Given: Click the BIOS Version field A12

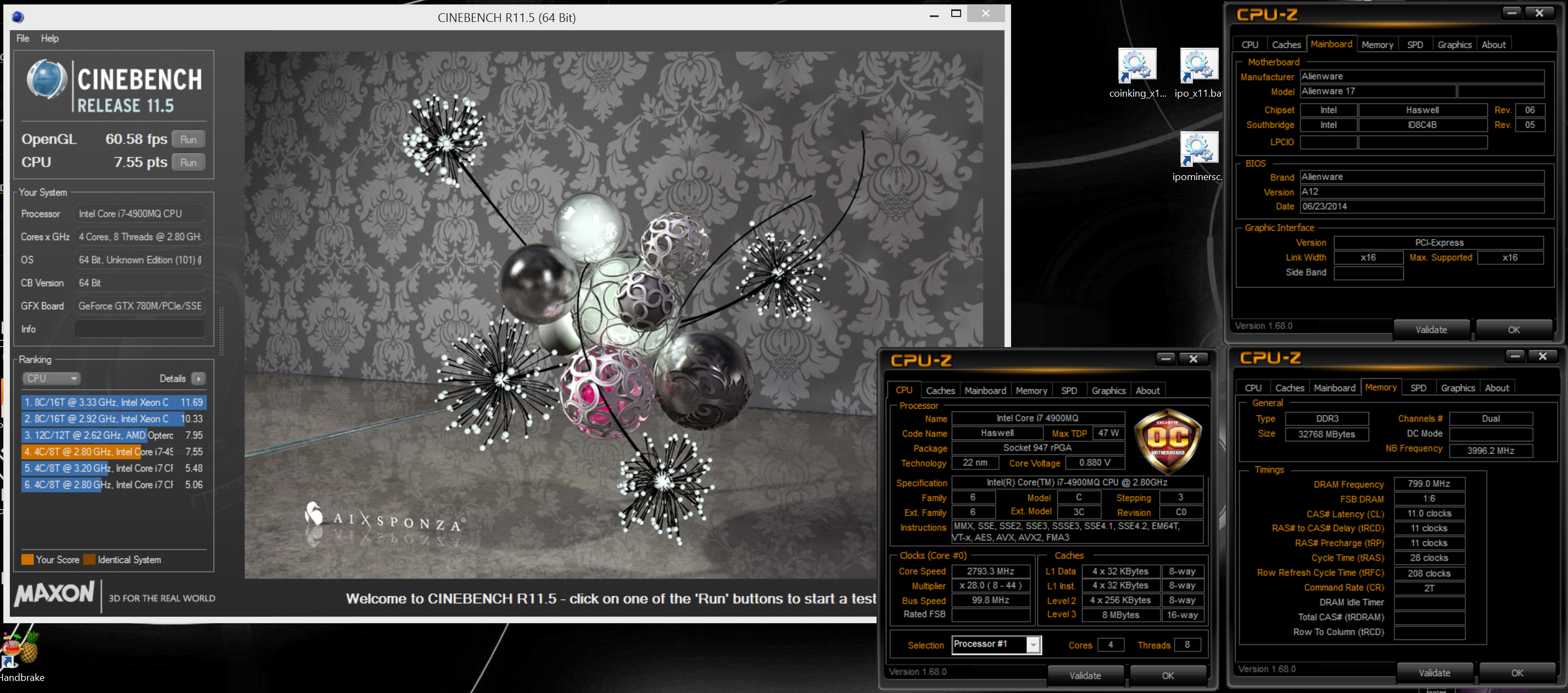Looking at the screenshot, I should point(1422,192).
